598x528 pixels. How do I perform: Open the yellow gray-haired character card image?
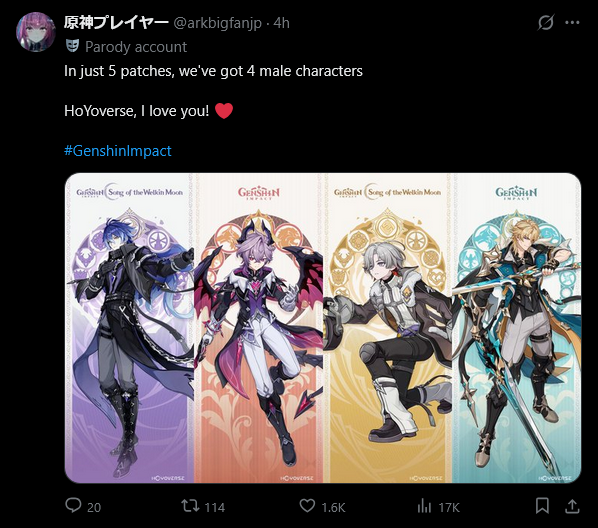[387, 328]
